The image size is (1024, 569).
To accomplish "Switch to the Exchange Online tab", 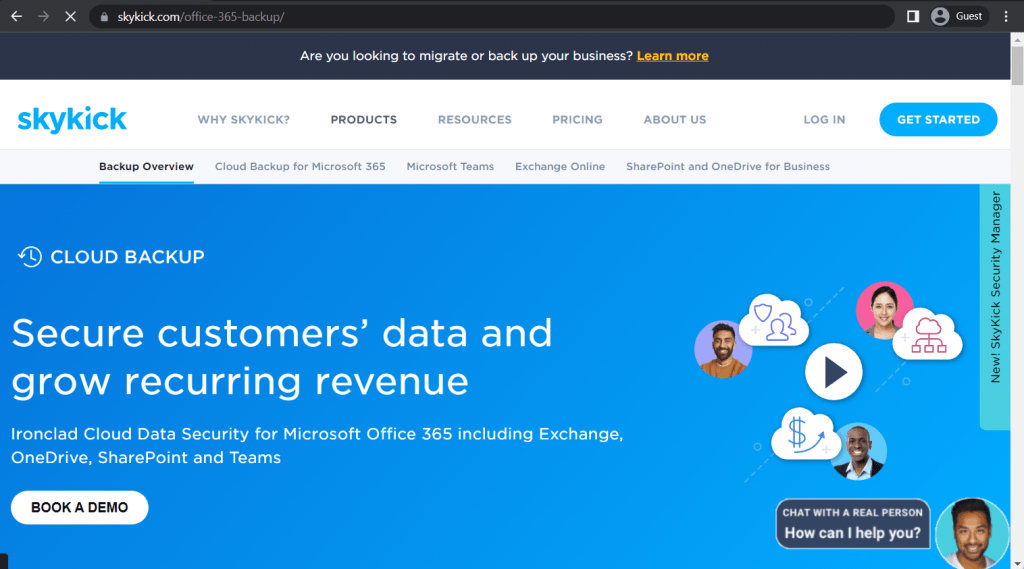I will (560, 167).
